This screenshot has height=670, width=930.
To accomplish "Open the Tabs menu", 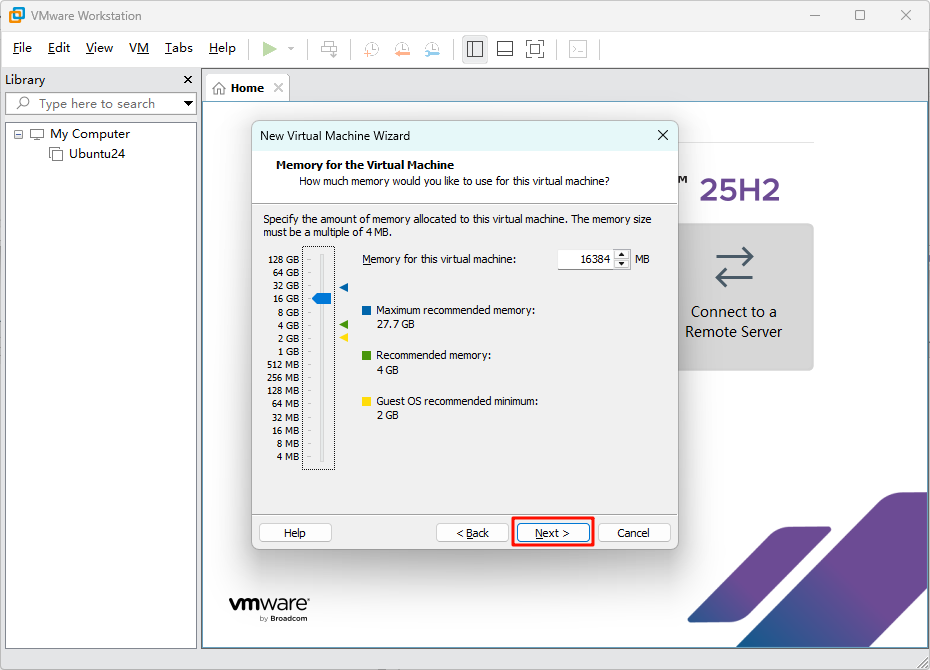I will (x=179, y=48).
